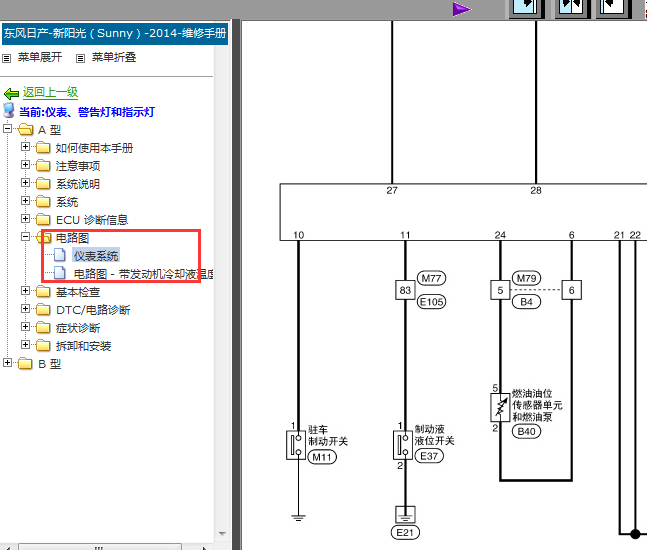Click the 电路图 - 带发动机冷却液温度 document icon
The height and width of the screenshot is (550, 647).
coord(60,273)
